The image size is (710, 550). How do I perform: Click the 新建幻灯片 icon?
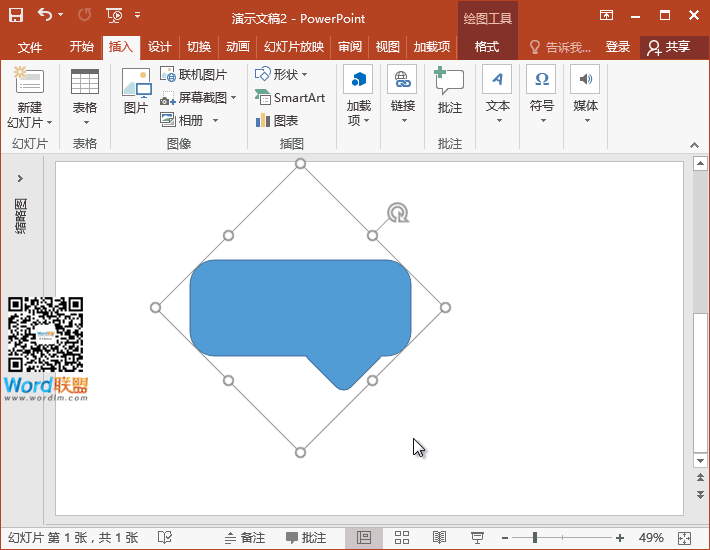29,81
